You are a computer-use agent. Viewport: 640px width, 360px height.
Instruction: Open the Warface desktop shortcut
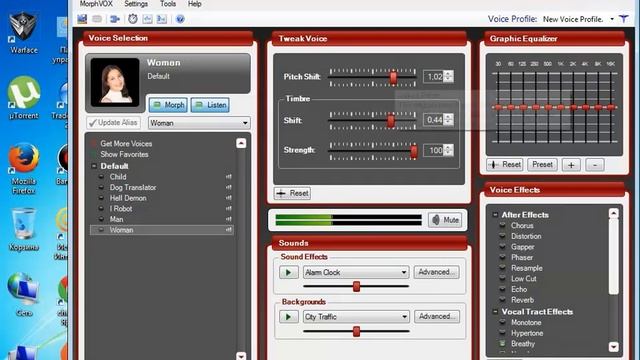tap(23, 33)
